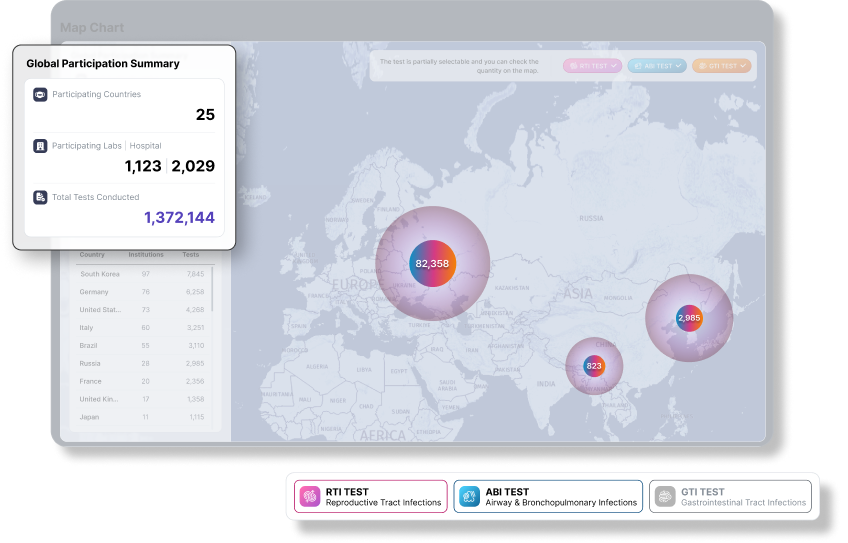This screenshot has width=848, height=543.
Task: Click the ASIA label on the map
Action: coord(578,294)
